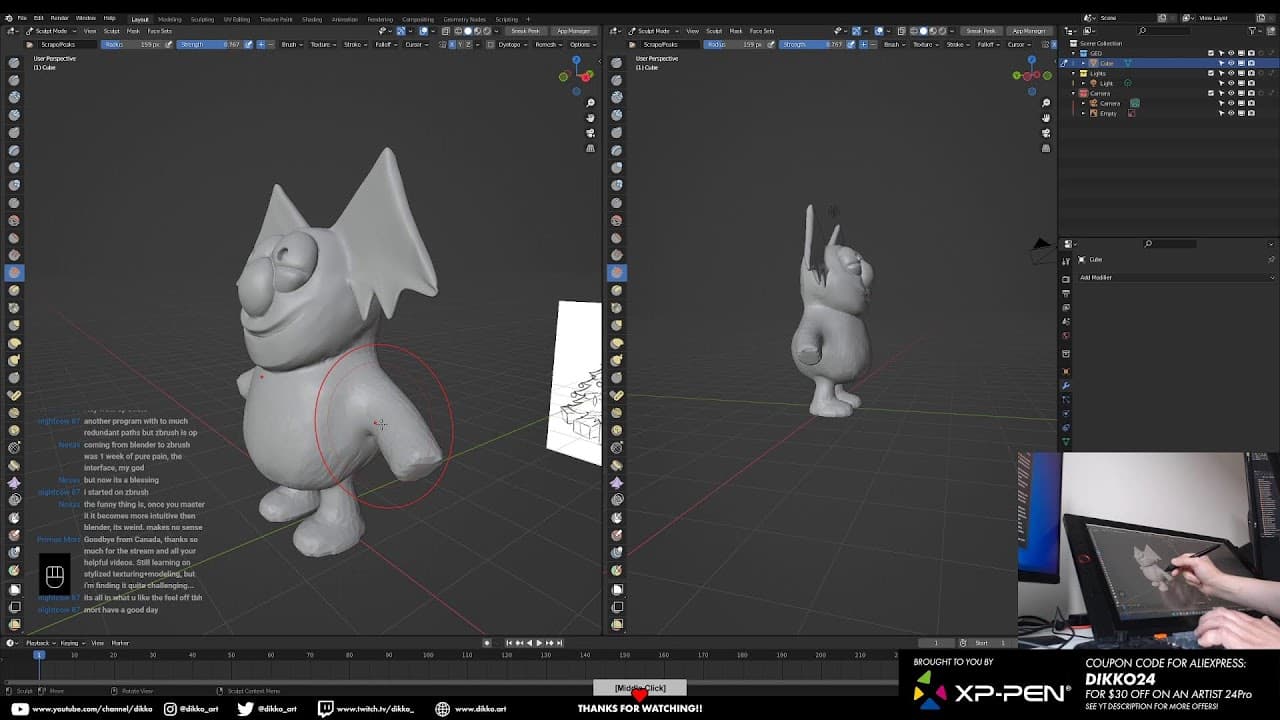Screen dimensions: 1280x720
Task: Select the Draw brush in right viewport toolbar
Action: click(617, 62)
